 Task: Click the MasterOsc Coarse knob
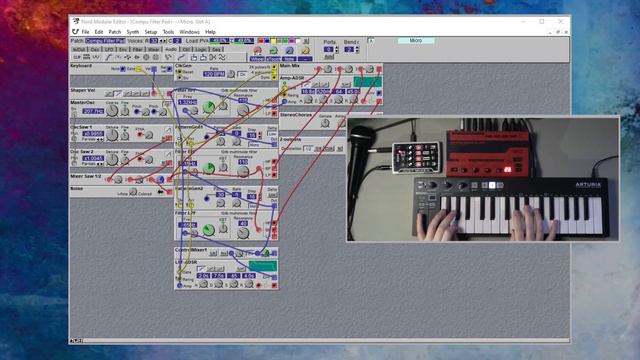point(112,111)
